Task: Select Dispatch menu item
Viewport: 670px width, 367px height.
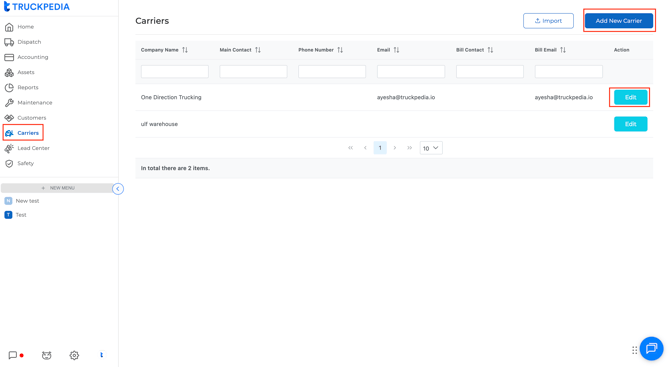Action: (x=29, y=42)
